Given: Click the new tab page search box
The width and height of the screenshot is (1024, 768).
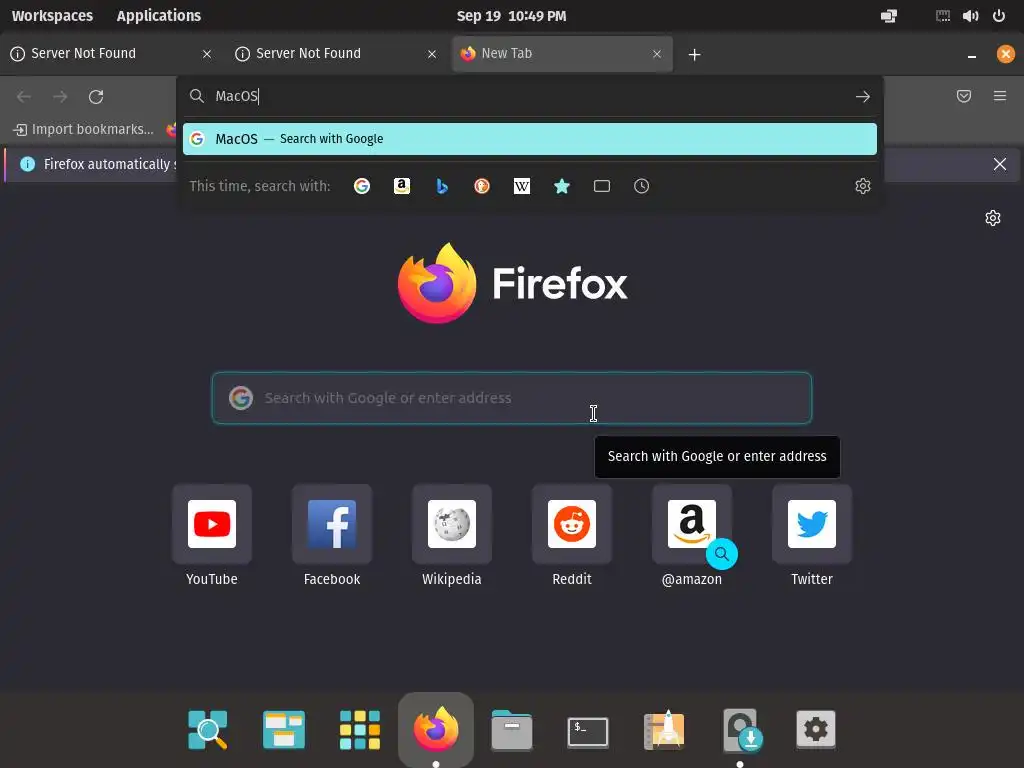Looking at the screenshot, I should pos(511,398).
